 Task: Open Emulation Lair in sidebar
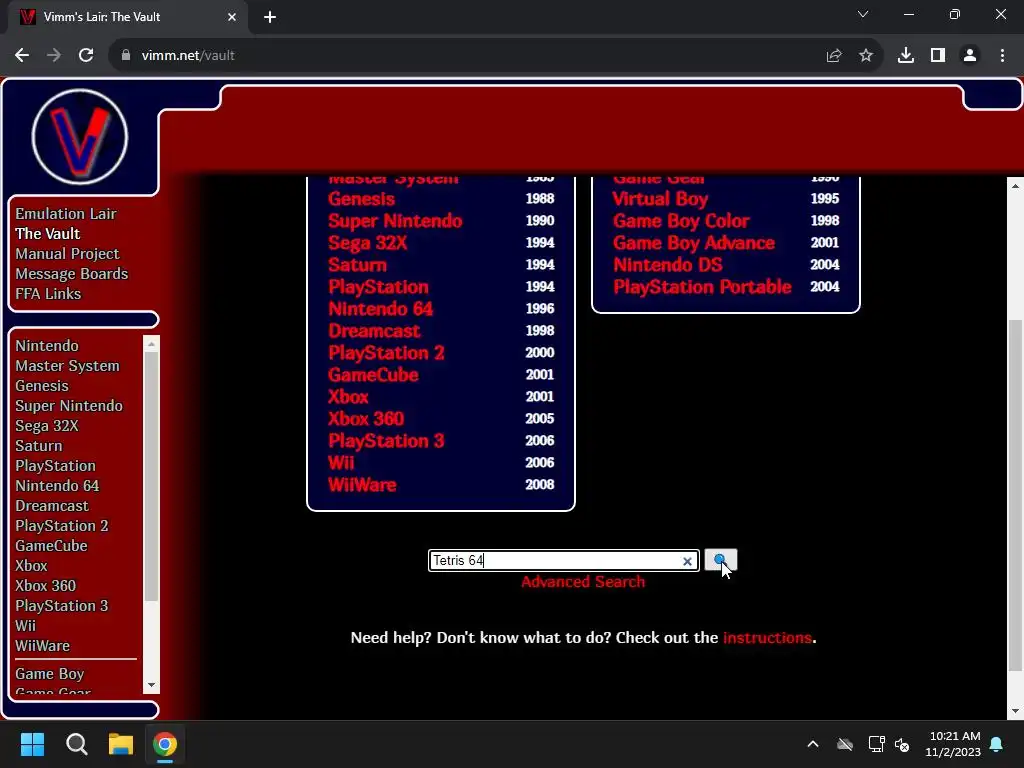coord(66,214)
